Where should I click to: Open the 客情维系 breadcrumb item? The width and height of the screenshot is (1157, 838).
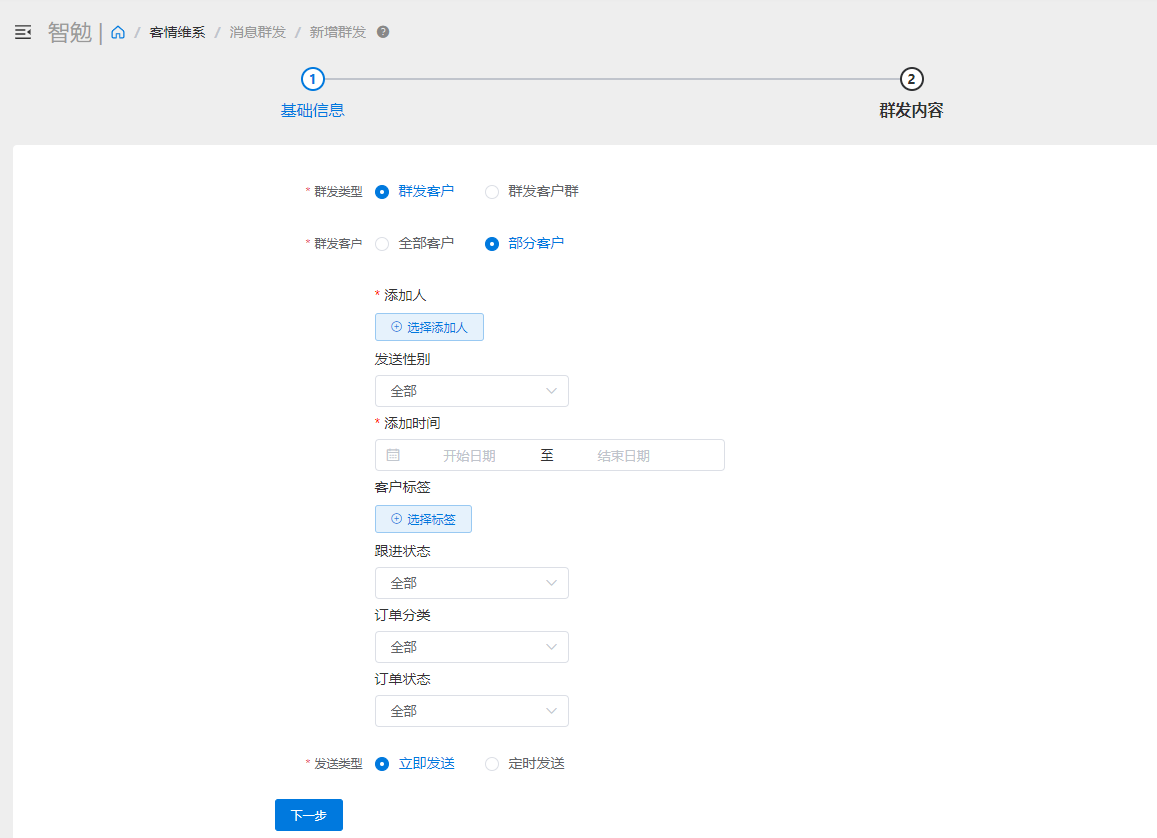click(177, 32)
